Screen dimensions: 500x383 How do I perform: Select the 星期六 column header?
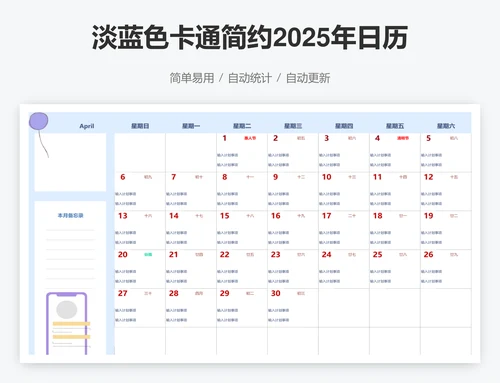coord(446,126)
